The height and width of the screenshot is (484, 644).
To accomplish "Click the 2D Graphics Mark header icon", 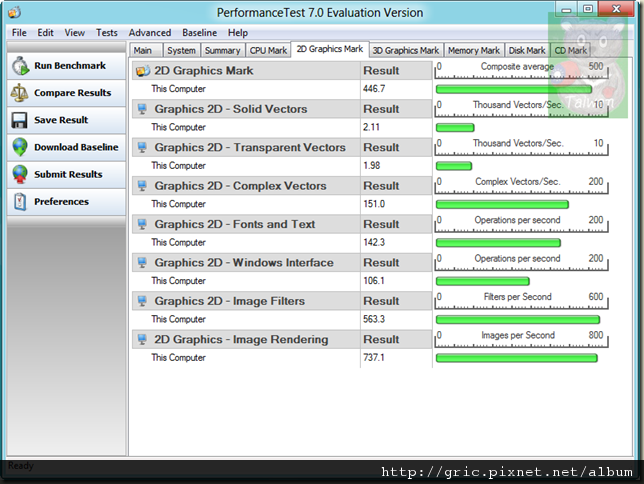I will click(x=143, y=71).
